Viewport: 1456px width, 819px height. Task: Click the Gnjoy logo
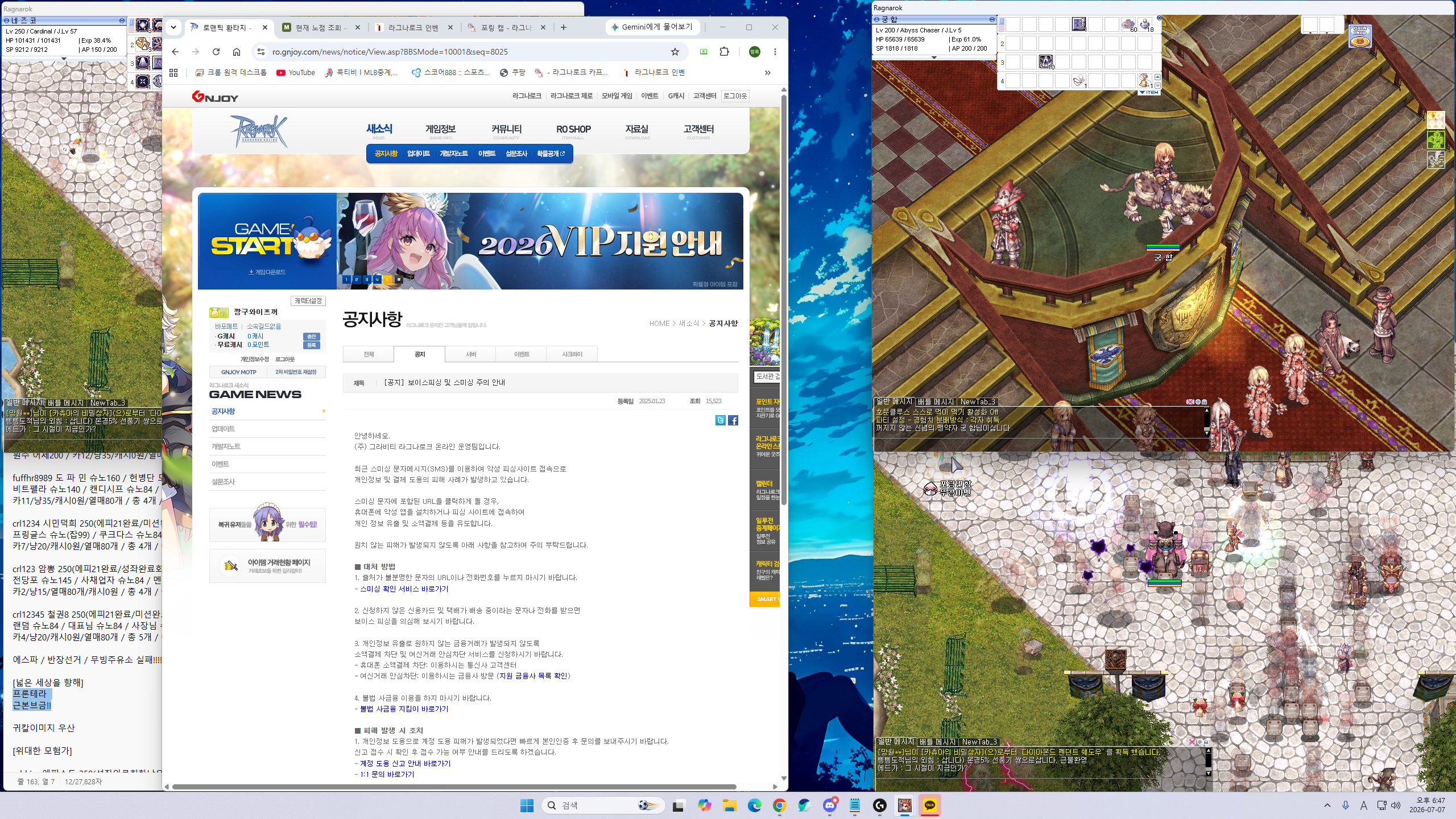tap(215, 97)
